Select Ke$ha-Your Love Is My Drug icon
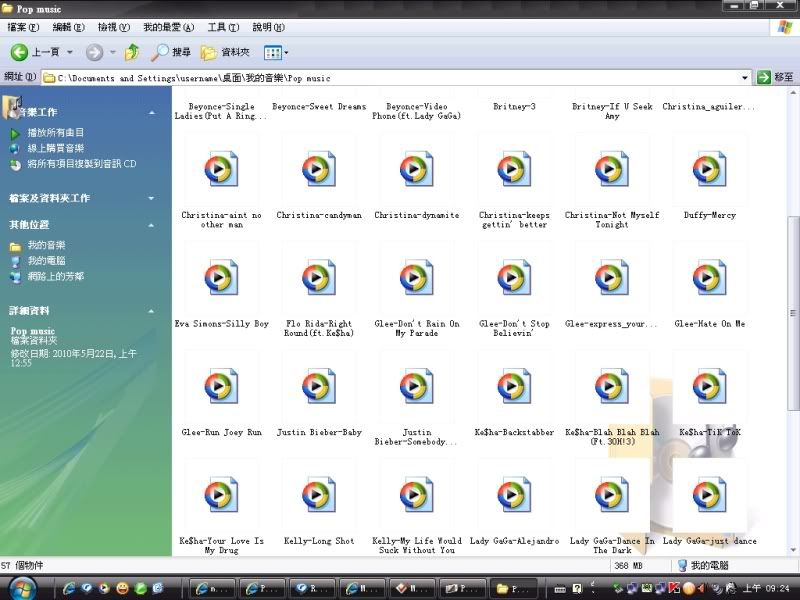Image resolution: width=800 pixels, height=600 pixels. [x=221, y=494]
